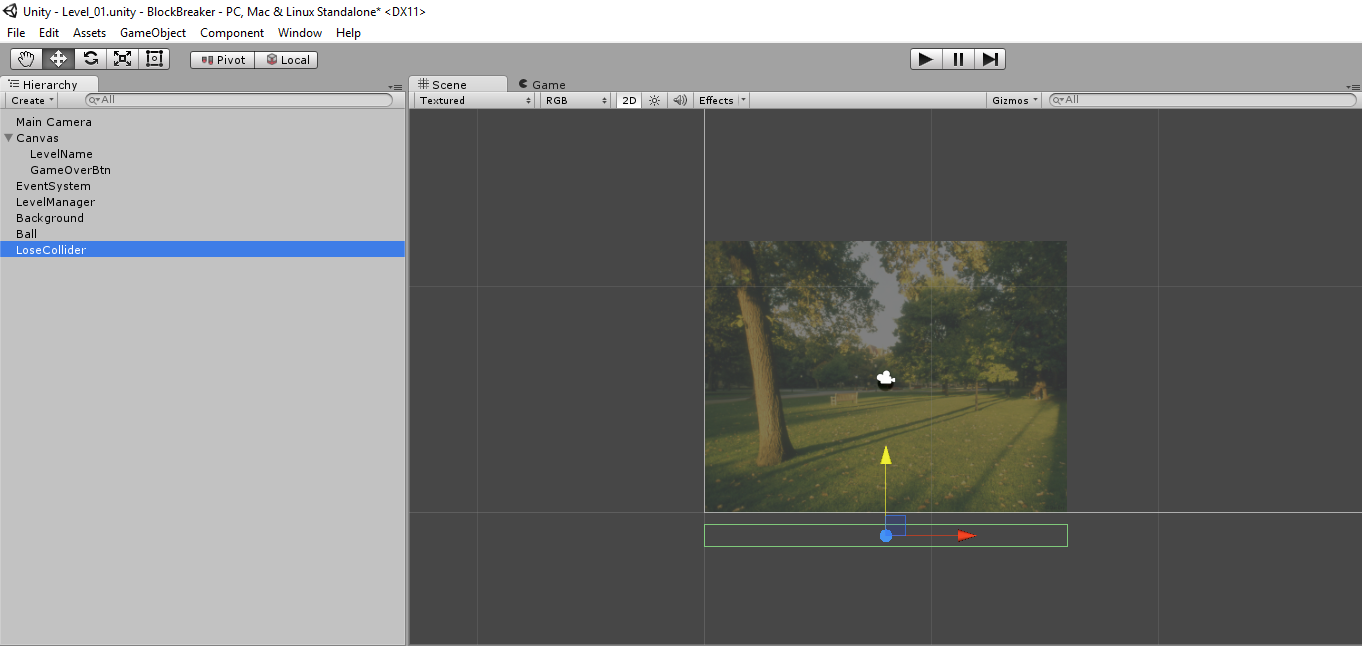Collapse the Canvas tree item
Image resolution: width=1362 pixels, height=646 pixels.
pos(9,138)
